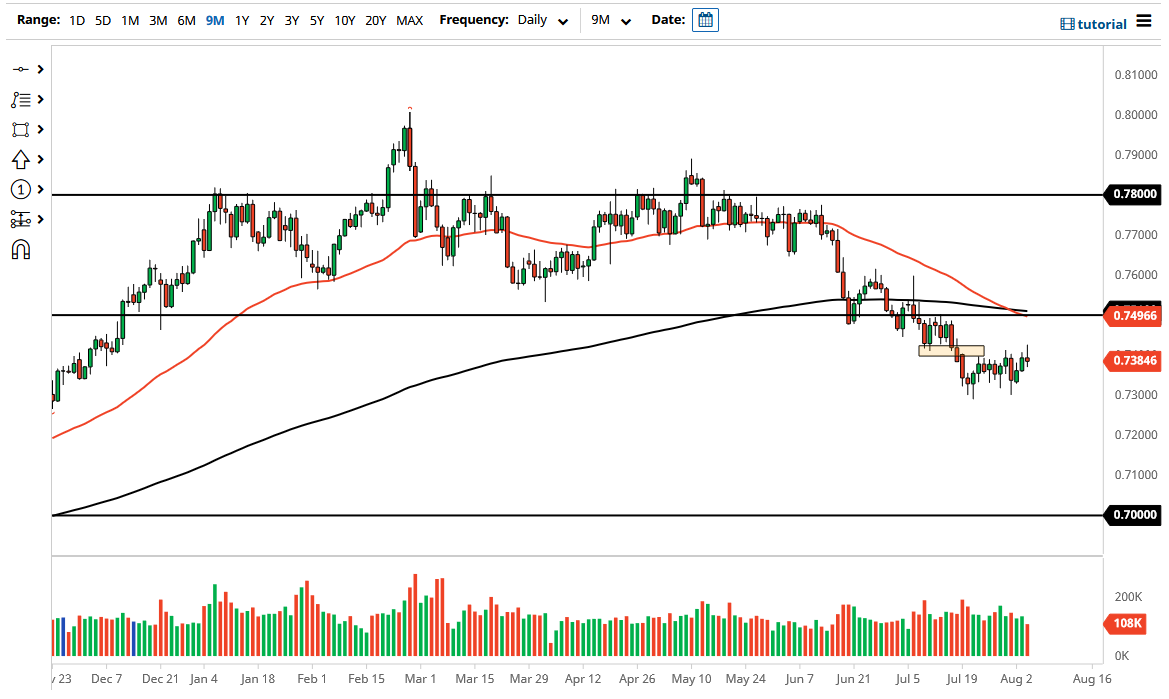Expand the rectangle shapes submenu chevron
Screen dimensions: 1169x699
click(x=40, y=130)
